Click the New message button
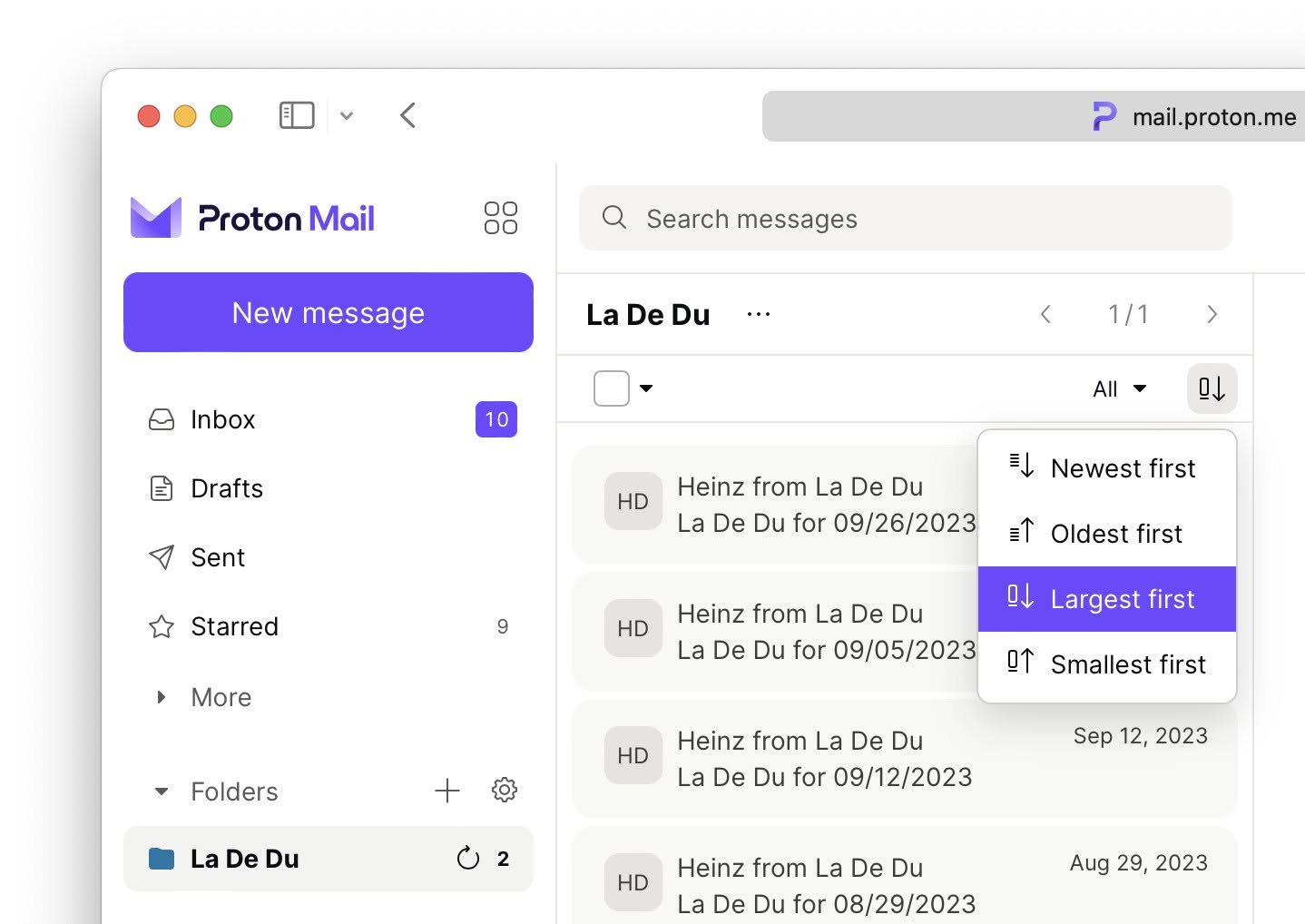The width and height of the screenshot is (1305, 924). (x=329, y=312)
